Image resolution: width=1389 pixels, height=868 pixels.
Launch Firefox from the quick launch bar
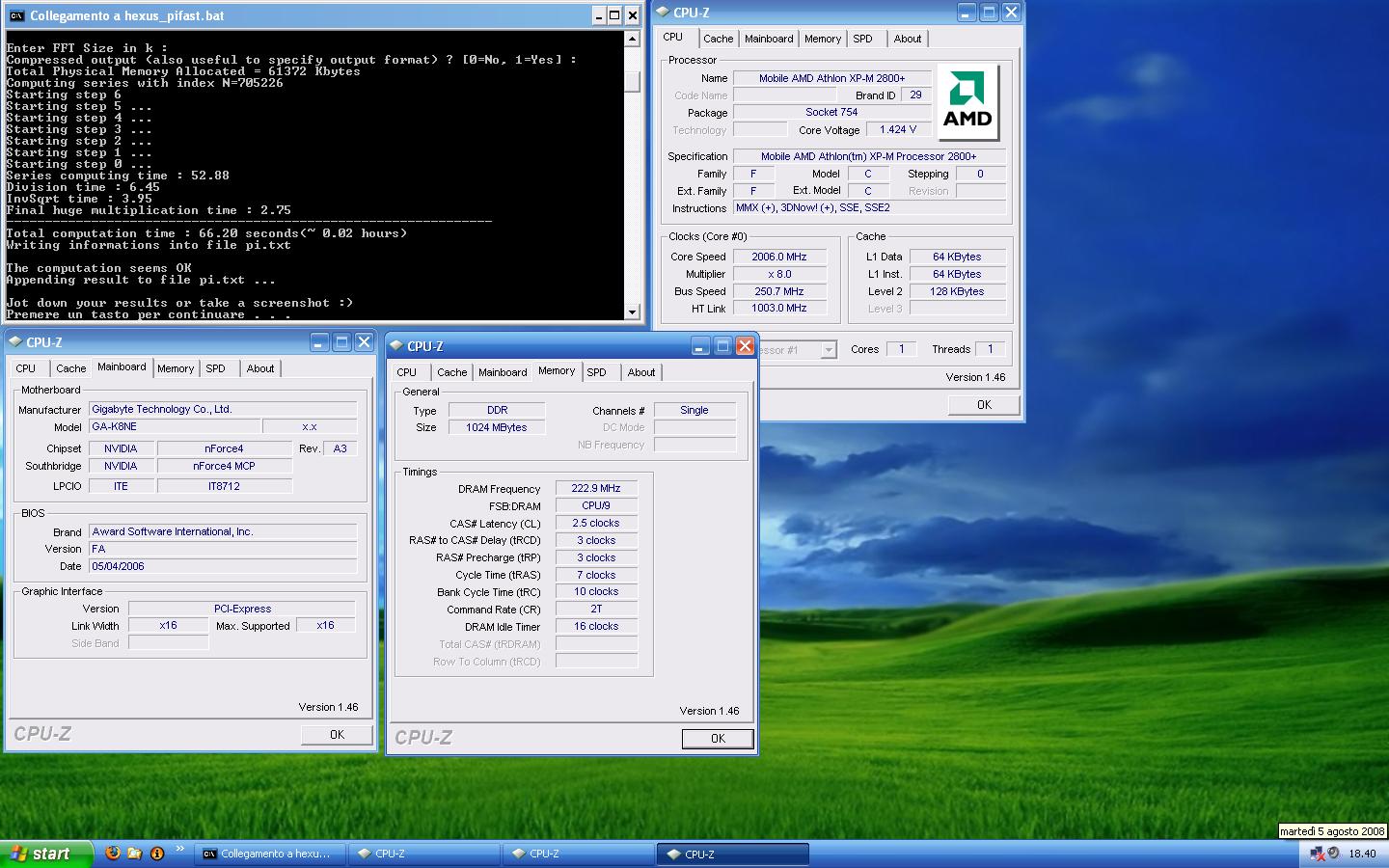[x=113, y=854]
